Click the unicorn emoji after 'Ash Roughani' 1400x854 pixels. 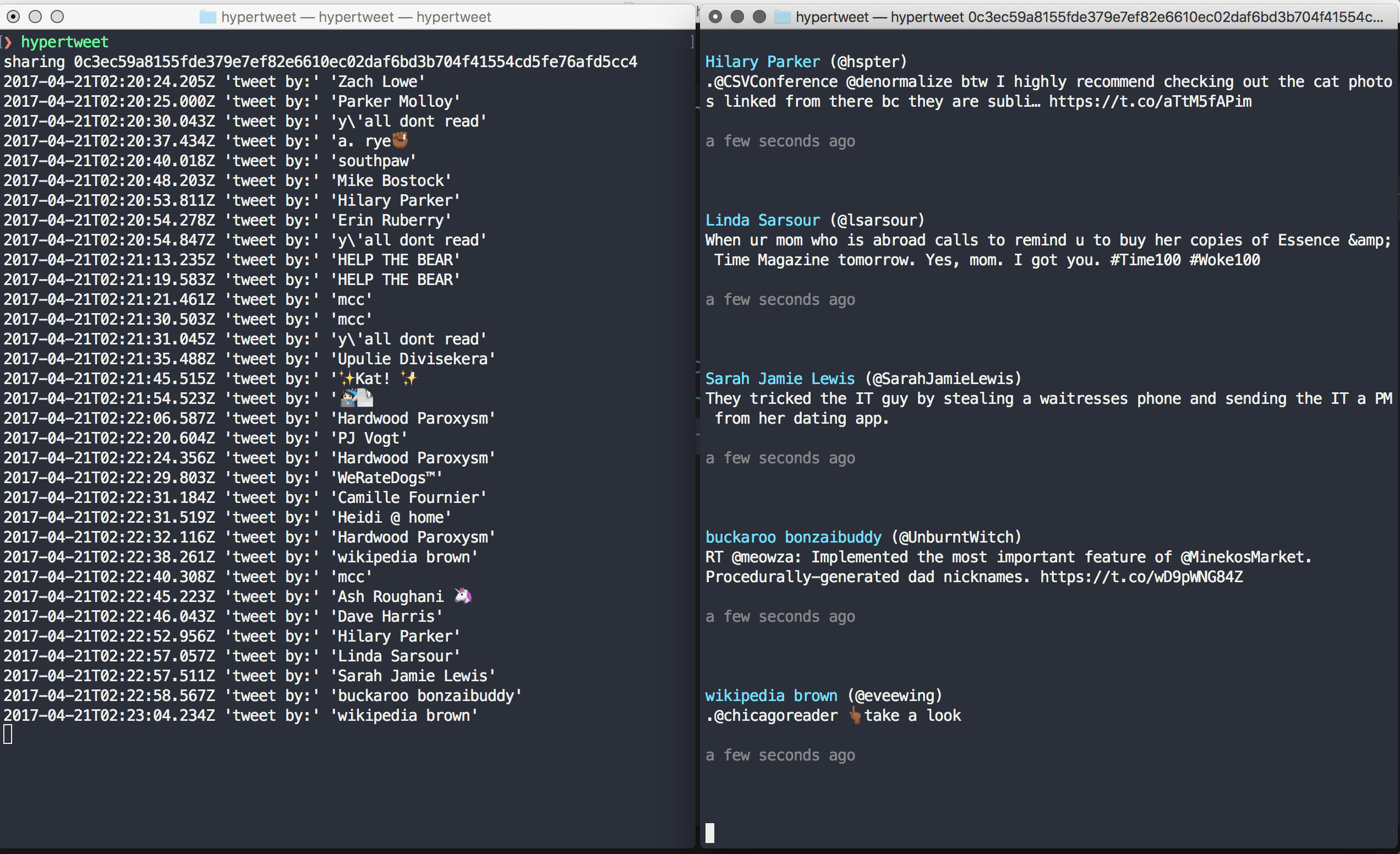pos(463,595)
